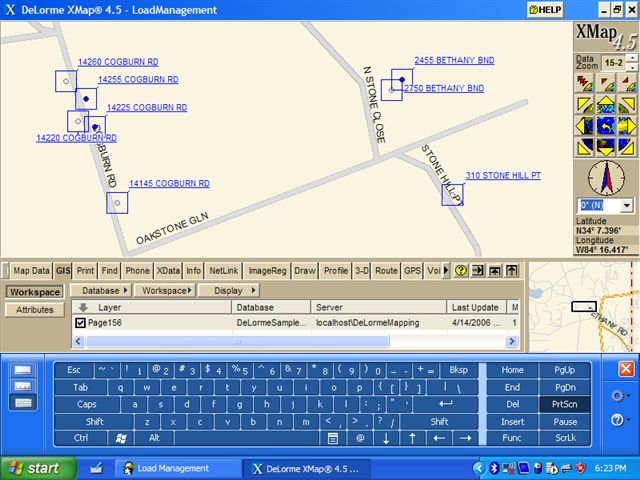Switch to Load Management taskbar item
Viewport: 640px width, 480px height.
(x=178, y=468)
